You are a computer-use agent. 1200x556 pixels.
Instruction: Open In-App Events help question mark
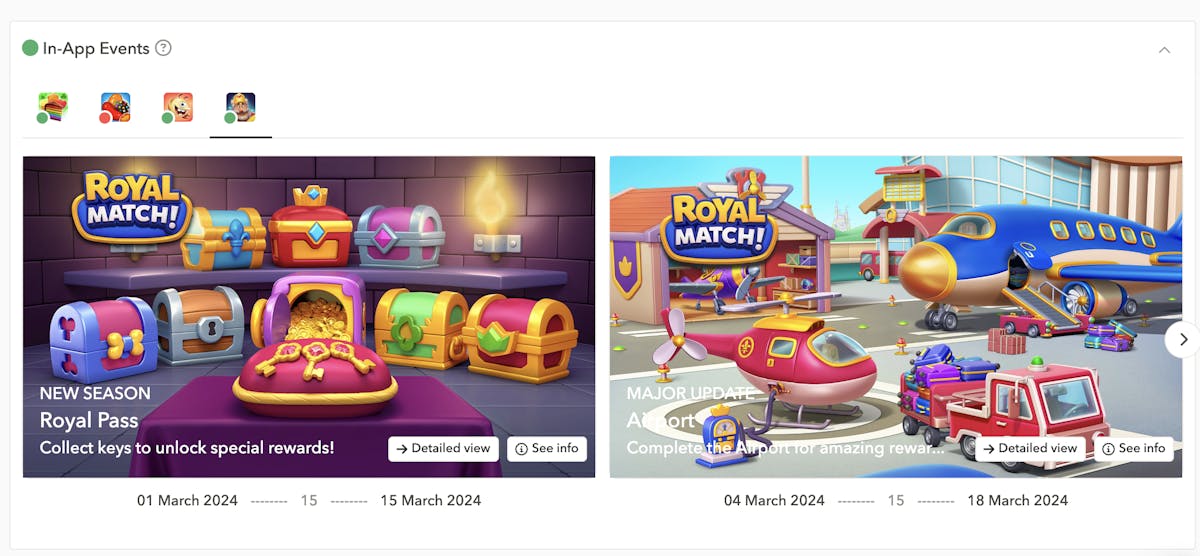coord(164,48)
